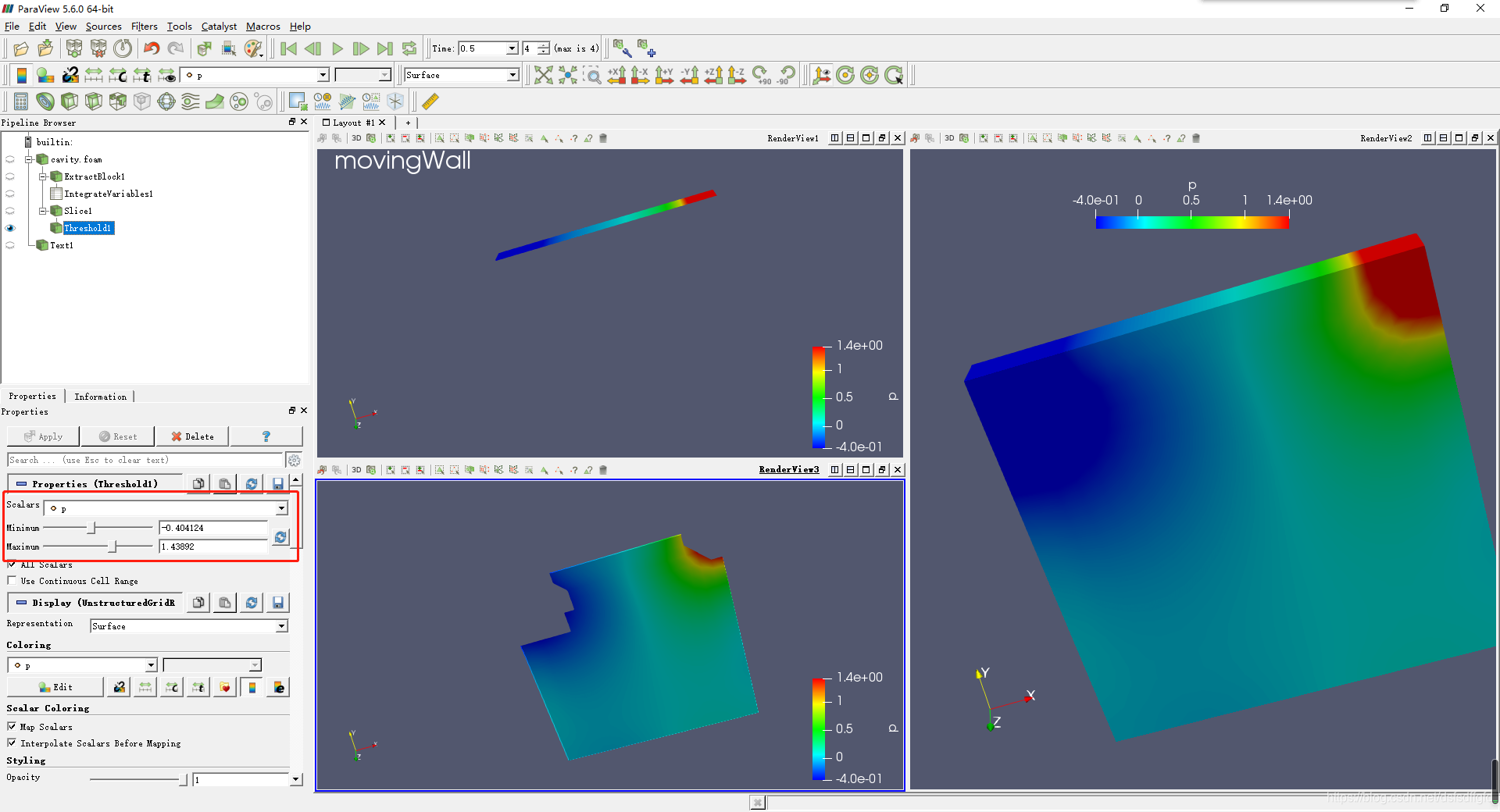
Task: Open the Coloring array dropdown showing p
Action: (x=83, y=665)
